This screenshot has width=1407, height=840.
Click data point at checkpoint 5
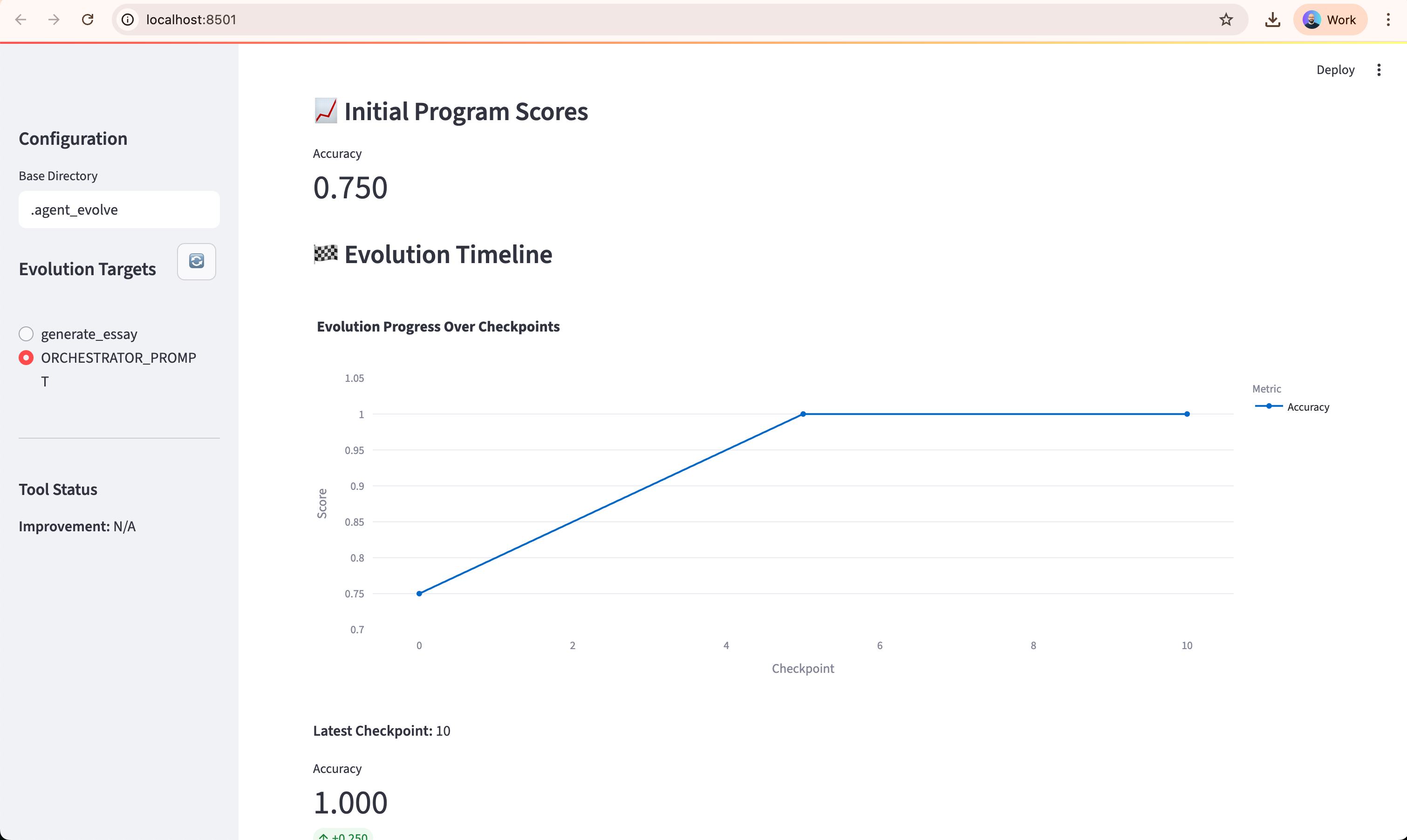click(803, 414)
